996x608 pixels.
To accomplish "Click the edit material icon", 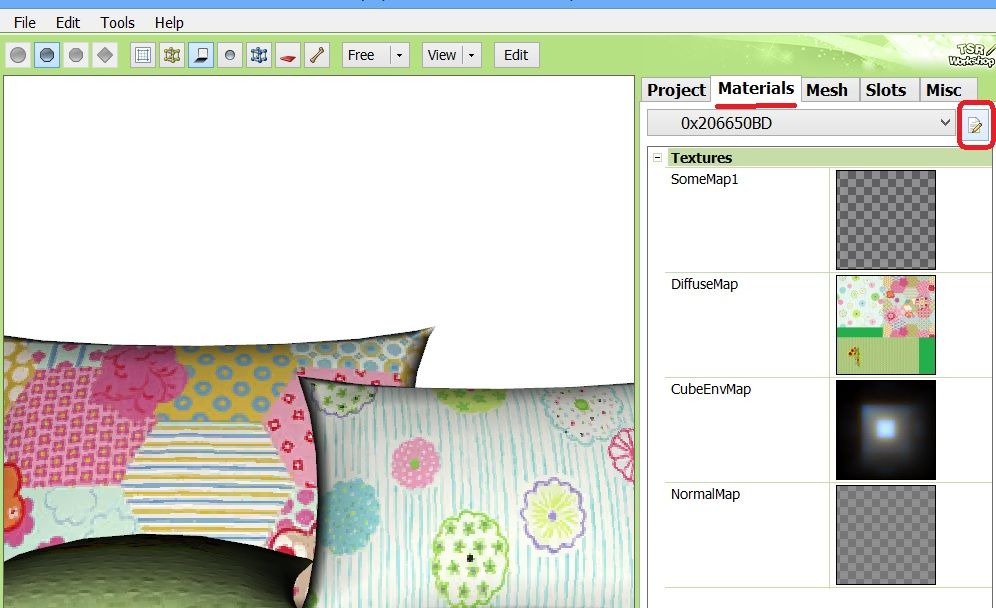I will pos(975,125).
